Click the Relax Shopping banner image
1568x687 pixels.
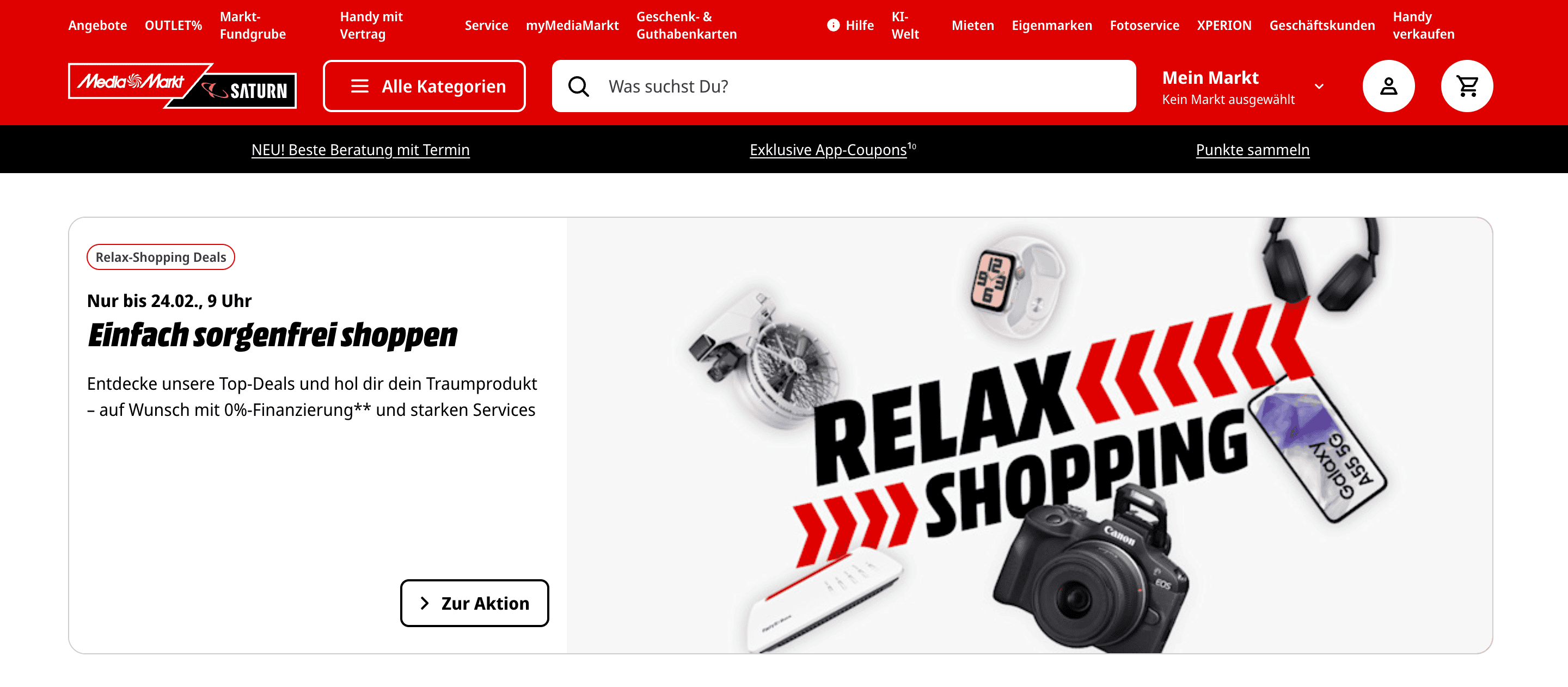[1030, 435]
